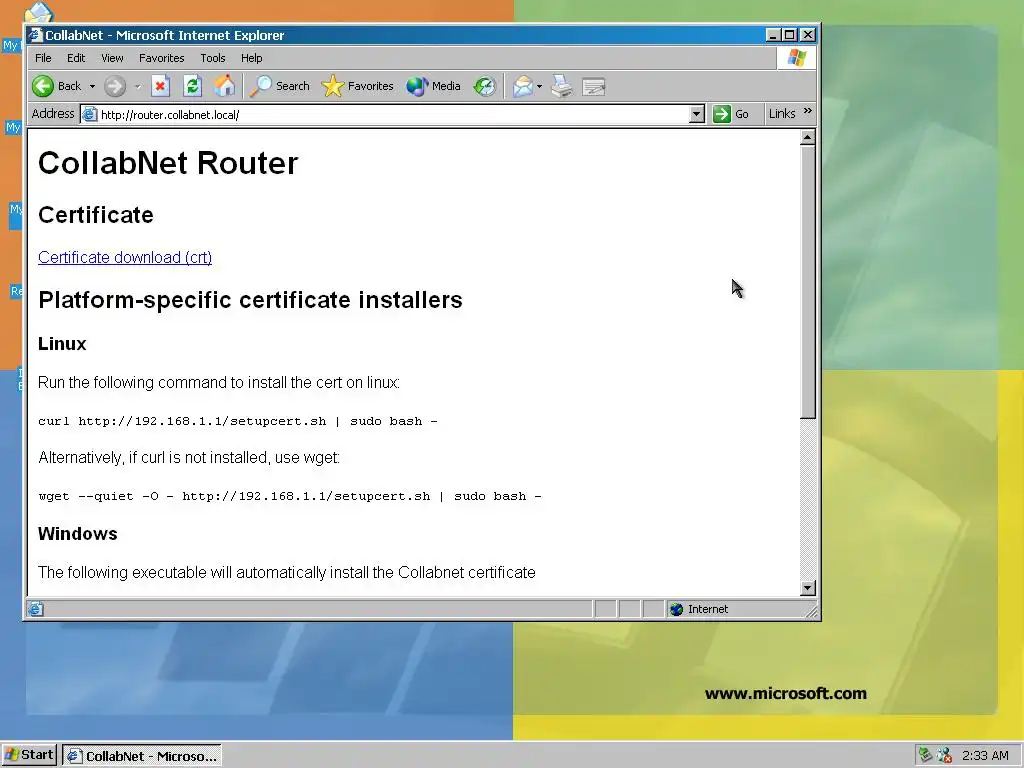This screenshot has height=768, width=1024.
Task: Go to the Home page icon
Action: click(x=224, y=86)
